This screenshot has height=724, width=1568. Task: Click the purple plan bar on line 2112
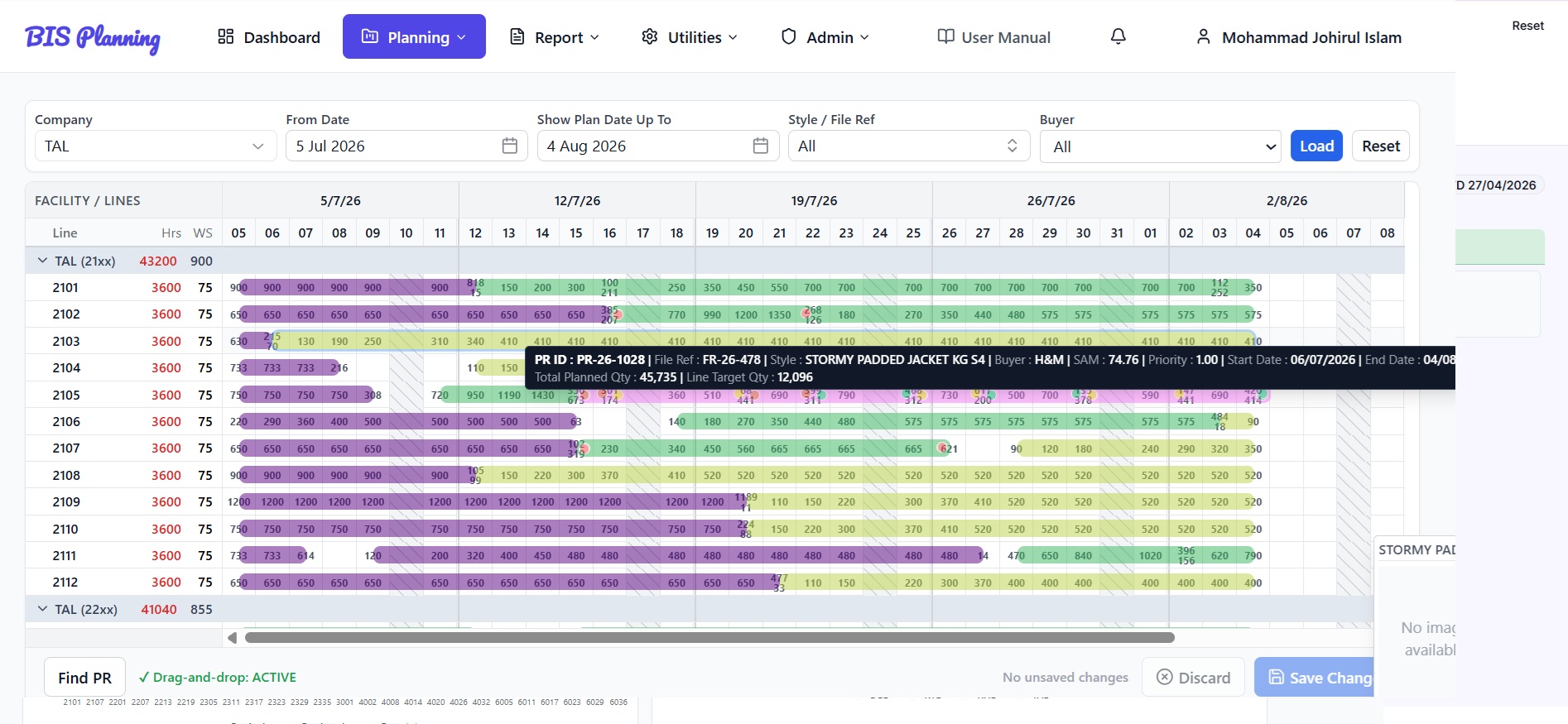point(507,583)
